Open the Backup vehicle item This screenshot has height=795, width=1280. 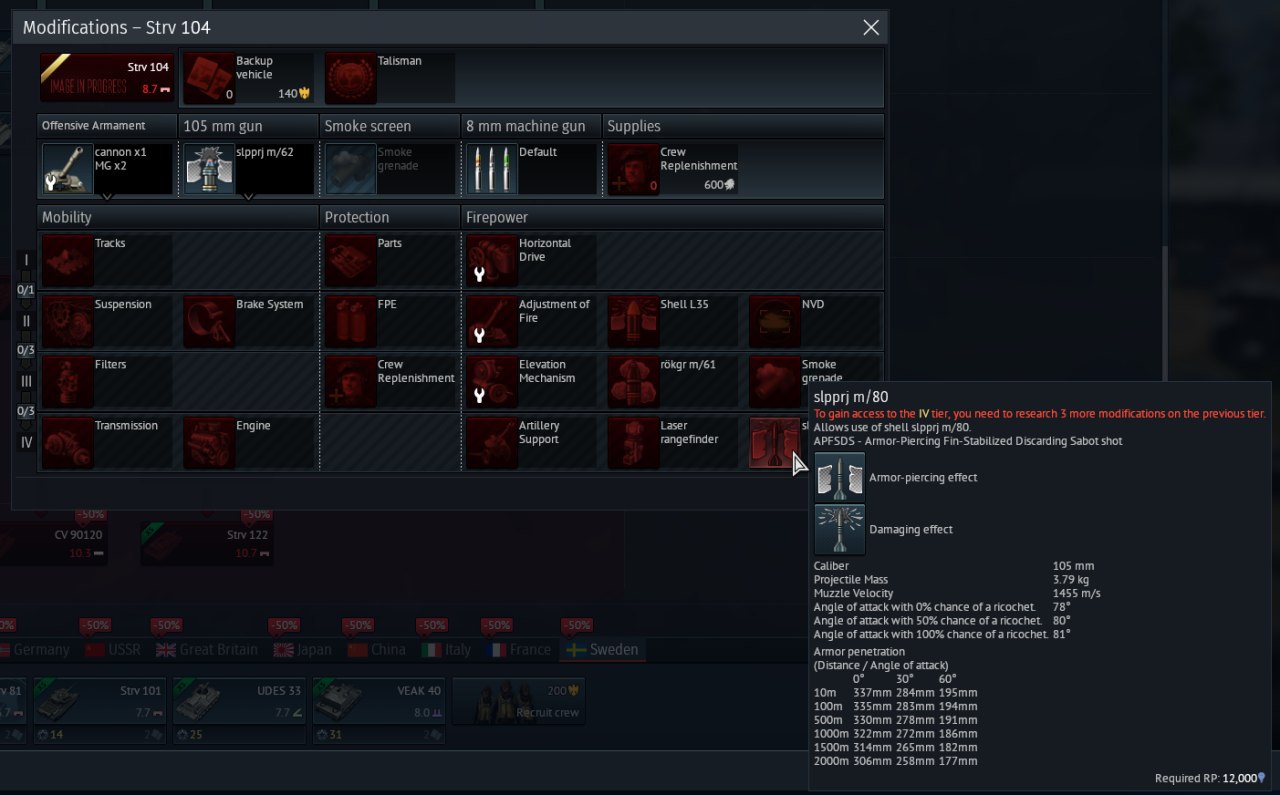click(248, 78)
